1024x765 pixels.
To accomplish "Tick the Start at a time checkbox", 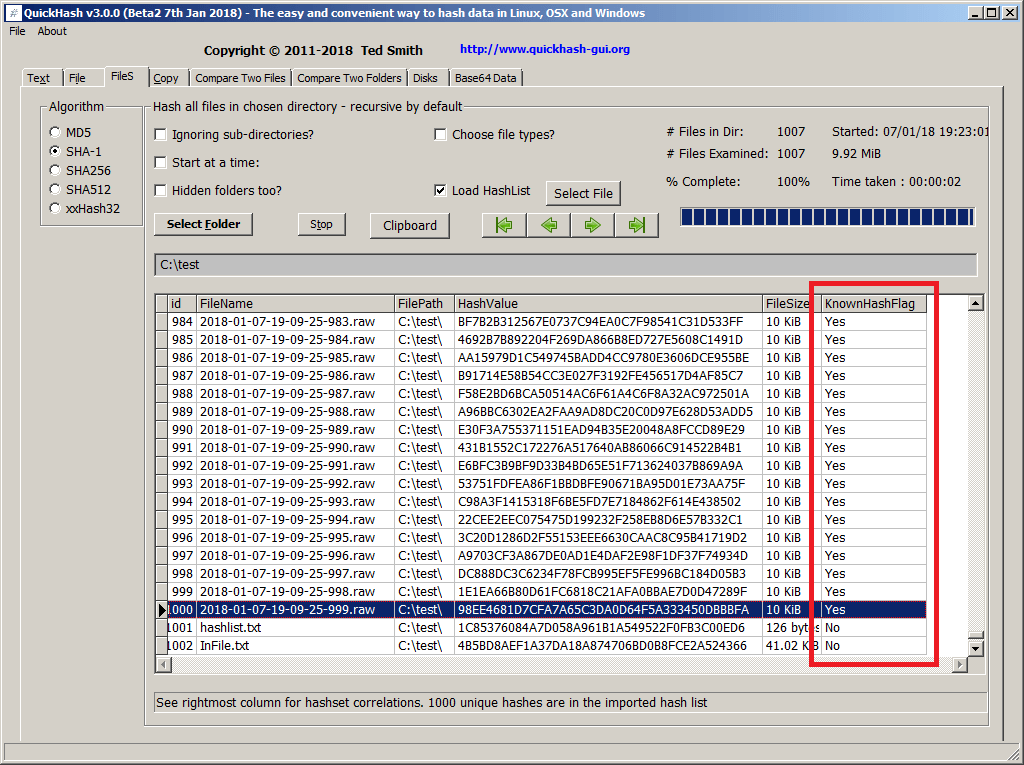I will pyautogui.click(x=160, y=162).
